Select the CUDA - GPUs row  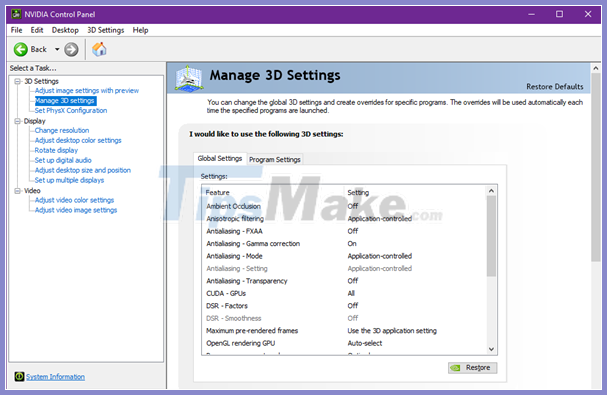click(x=344, y=294)
